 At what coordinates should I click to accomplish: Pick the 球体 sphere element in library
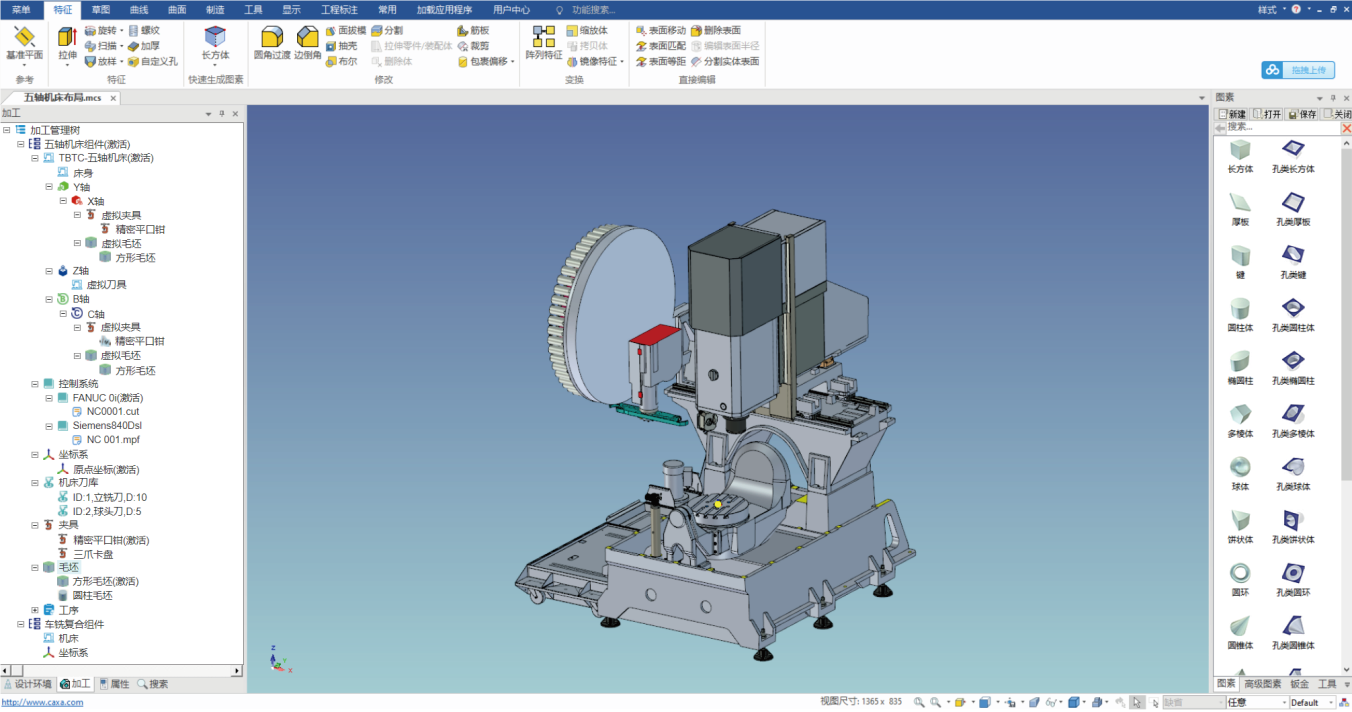click(x=1240, y=468)
